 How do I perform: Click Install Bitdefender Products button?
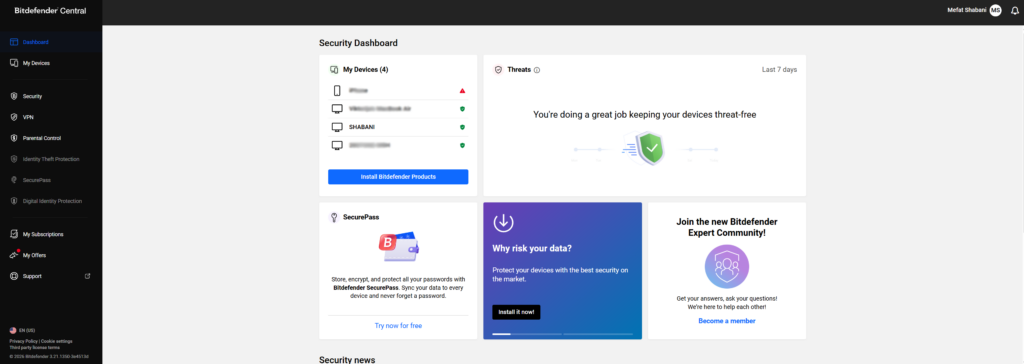tap(398, 177)
